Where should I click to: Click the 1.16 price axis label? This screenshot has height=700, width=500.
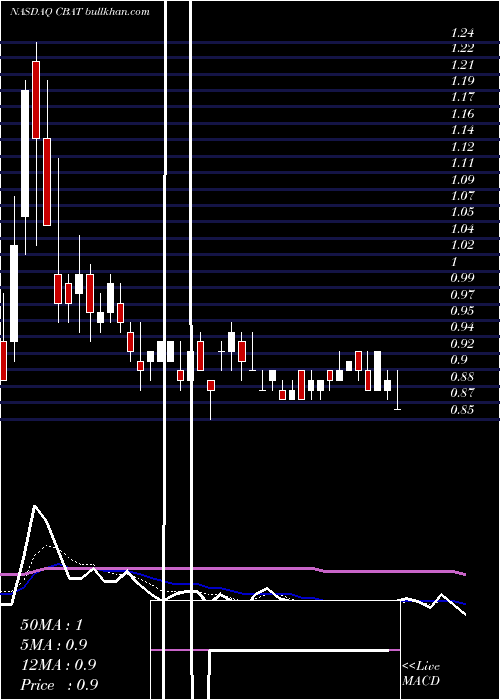coord(462,114)
